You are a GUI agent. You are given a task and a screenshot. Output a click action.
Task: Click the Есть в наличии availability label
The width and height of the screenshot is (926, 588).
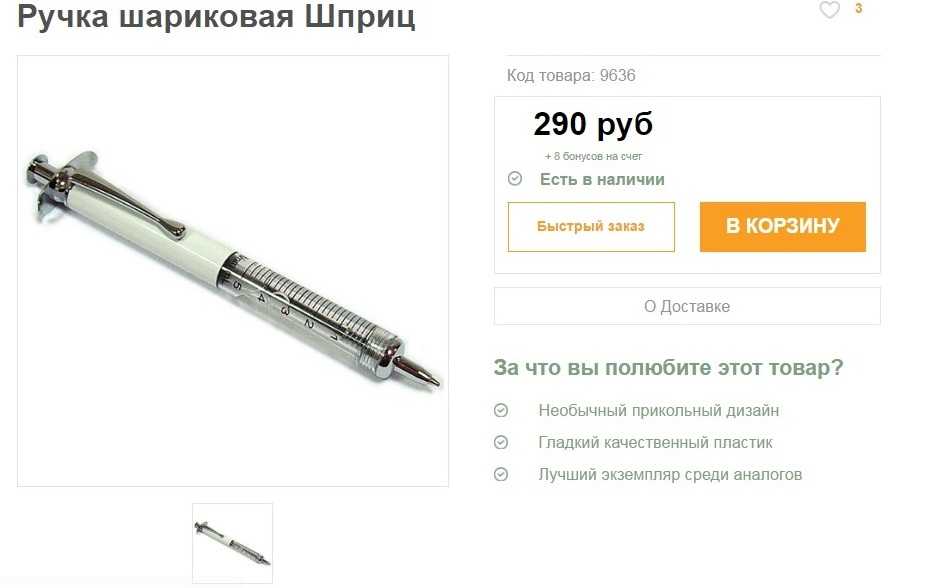[x=602, y=179]
